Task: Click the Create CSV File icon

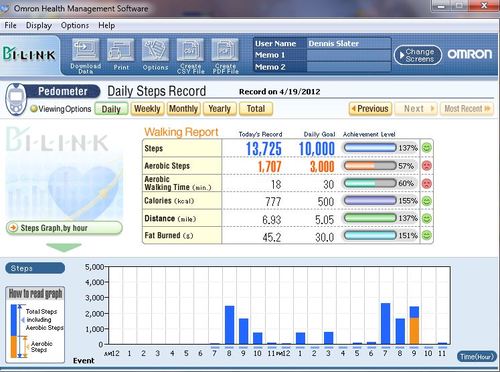Action: 190,56
